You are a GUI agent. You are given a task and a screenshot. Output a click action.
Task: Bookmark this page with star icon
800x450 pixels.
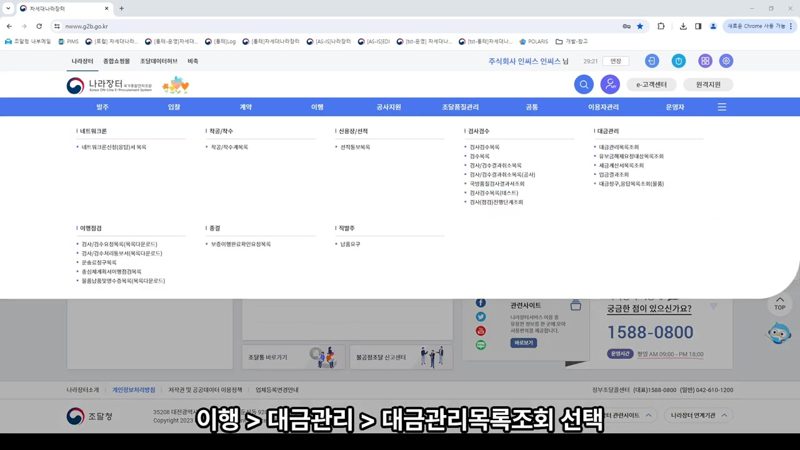click(640, 26)
